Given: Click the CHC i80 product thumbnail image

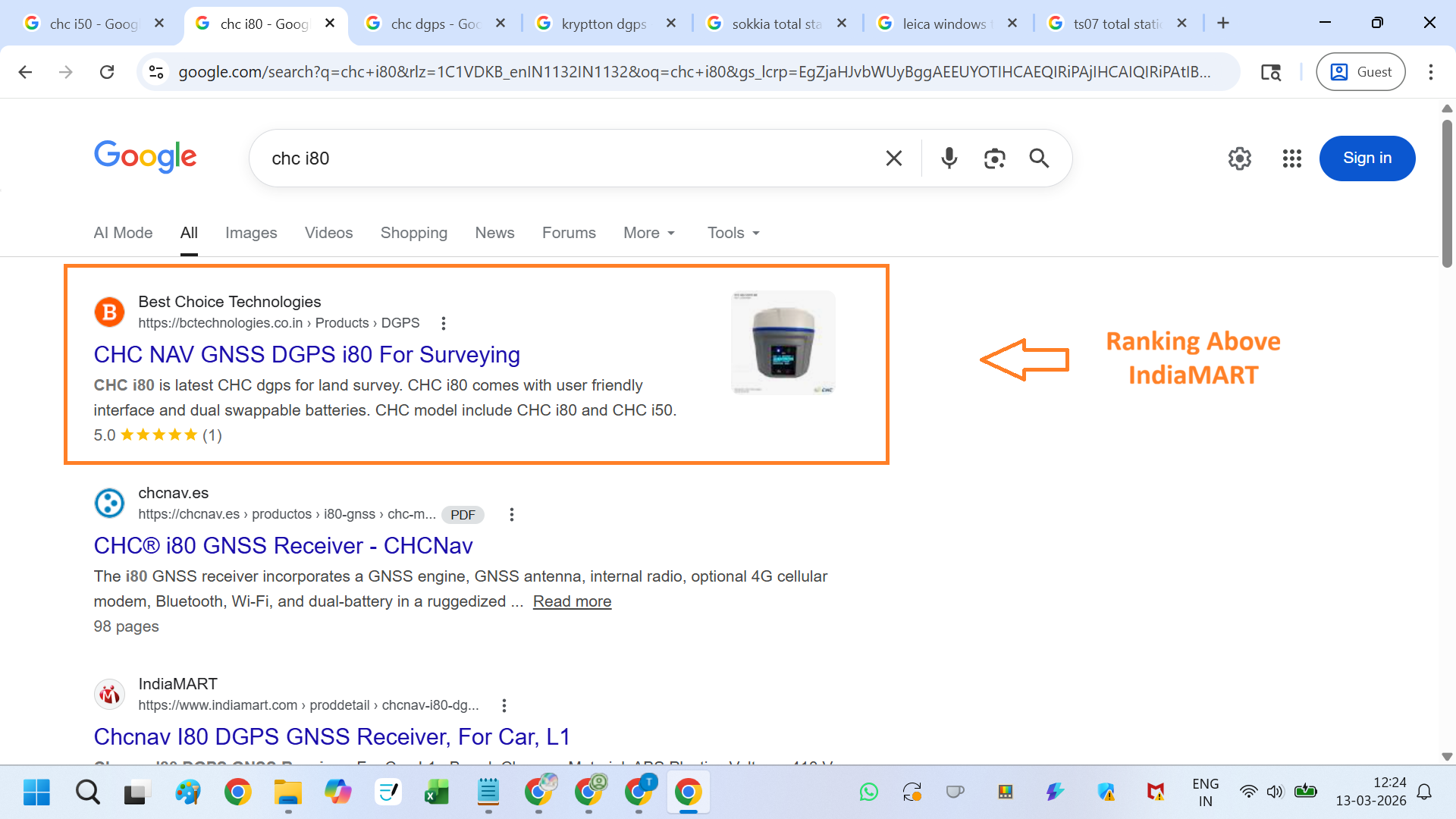Looking at the screenshot, I should coord(783,343).
